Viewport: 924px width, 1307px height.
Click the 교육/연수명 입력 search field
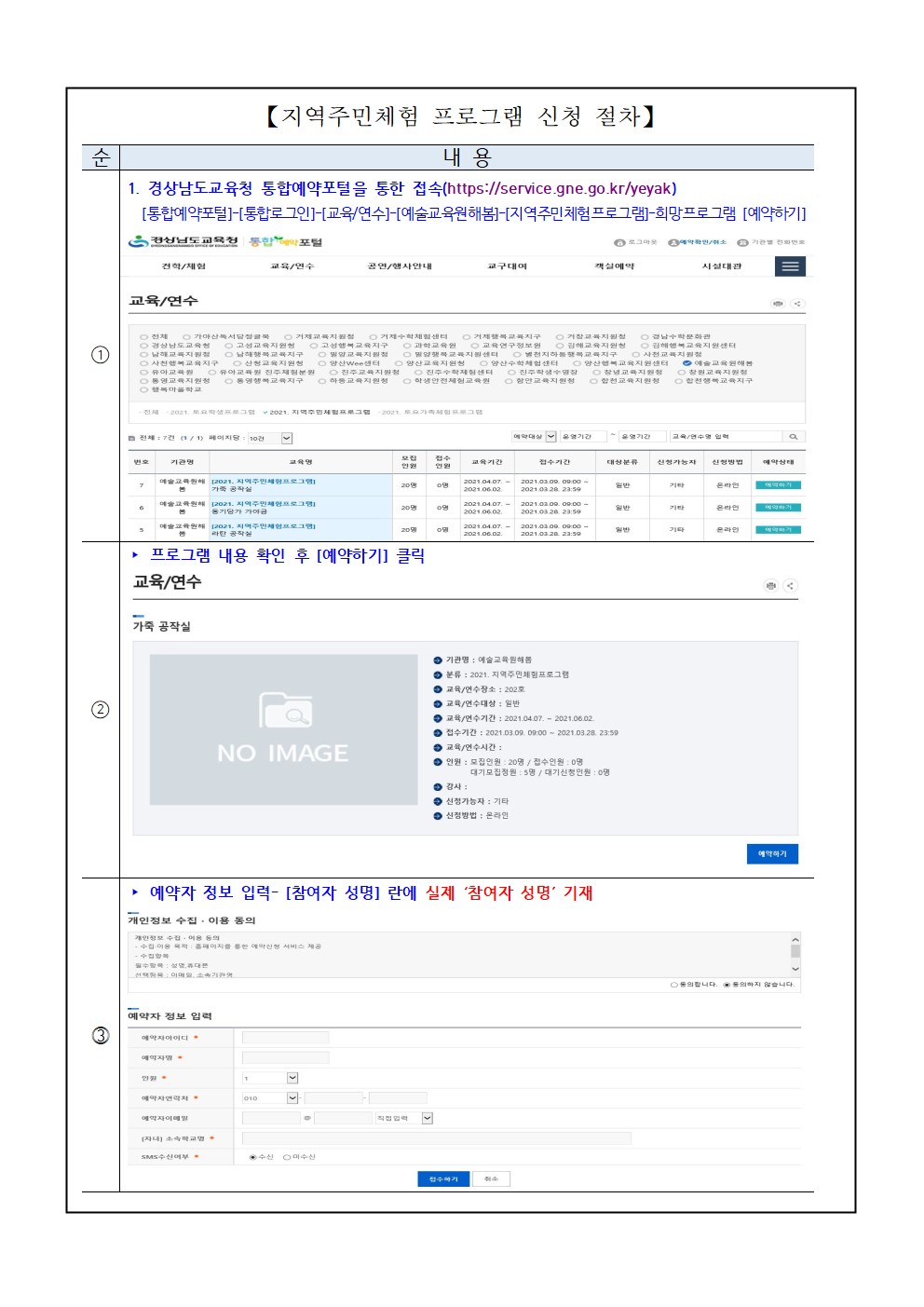[x=727, y=436]
